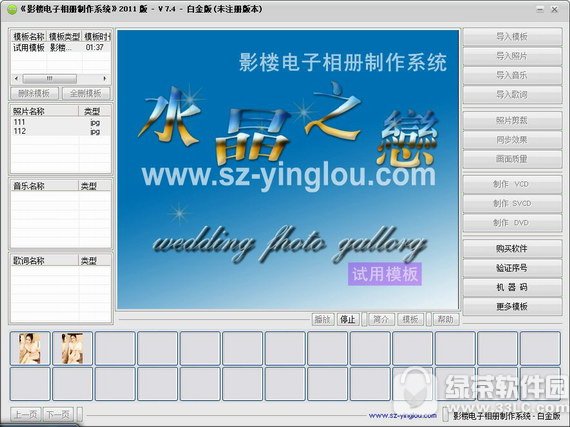Select the first photo thumbnail

30,348
